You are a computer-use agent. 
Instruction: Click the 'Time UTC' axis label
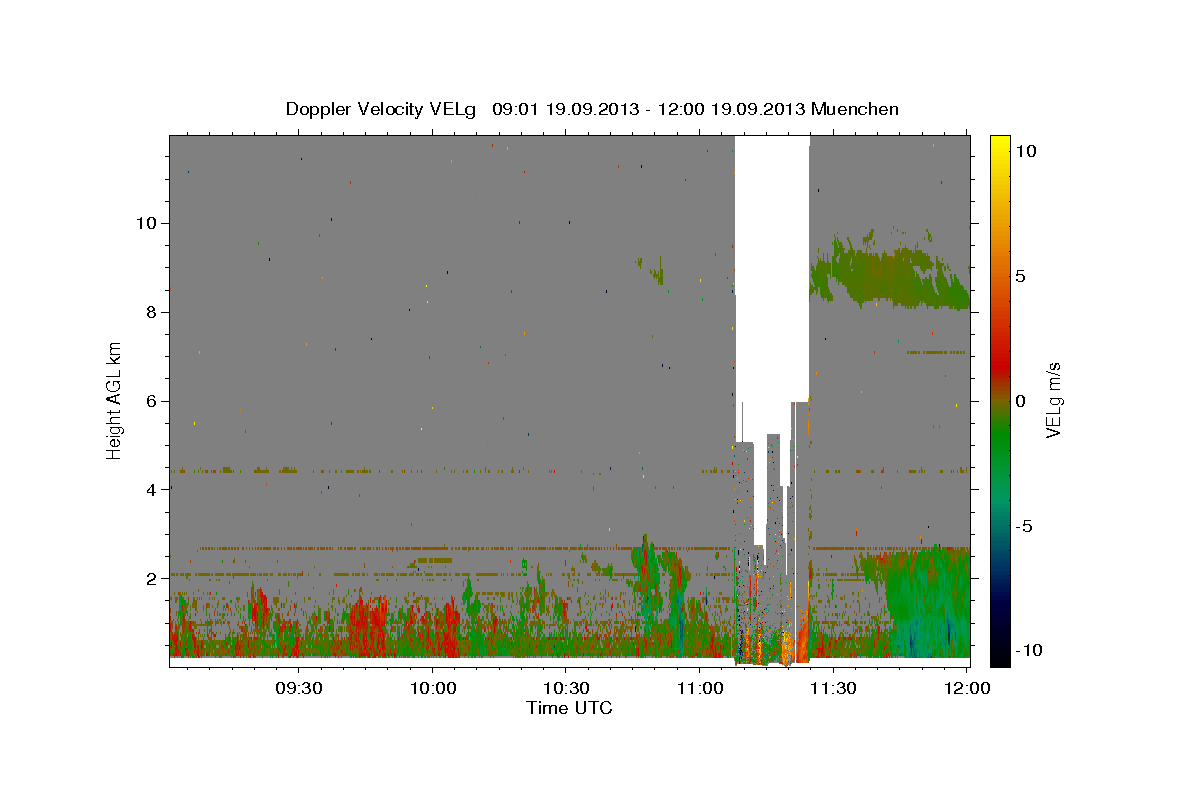coord(569,708)
